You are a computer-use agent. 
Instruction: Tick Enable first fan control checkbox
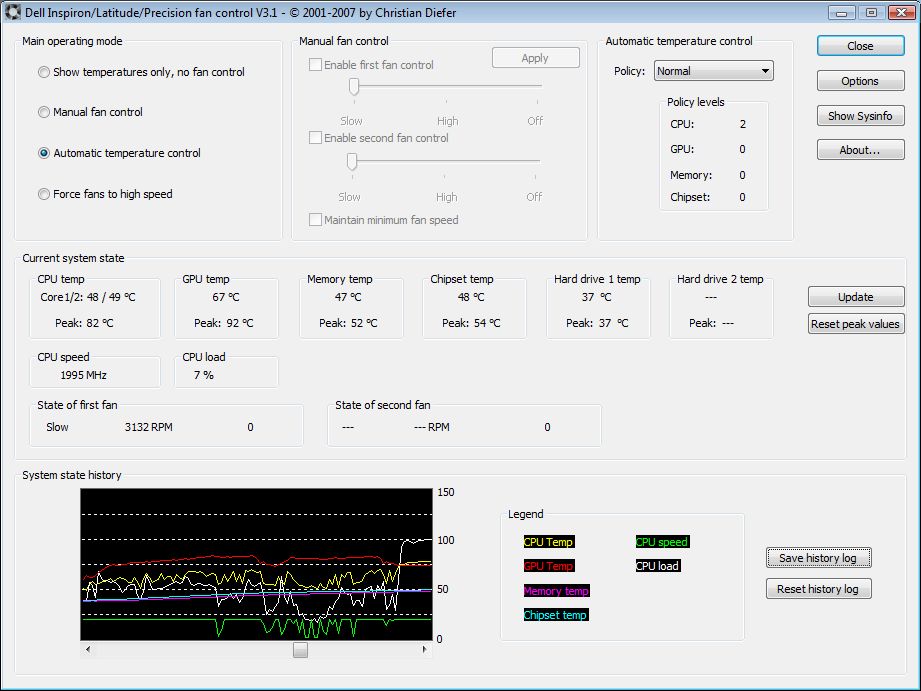[x=315, y=65]
